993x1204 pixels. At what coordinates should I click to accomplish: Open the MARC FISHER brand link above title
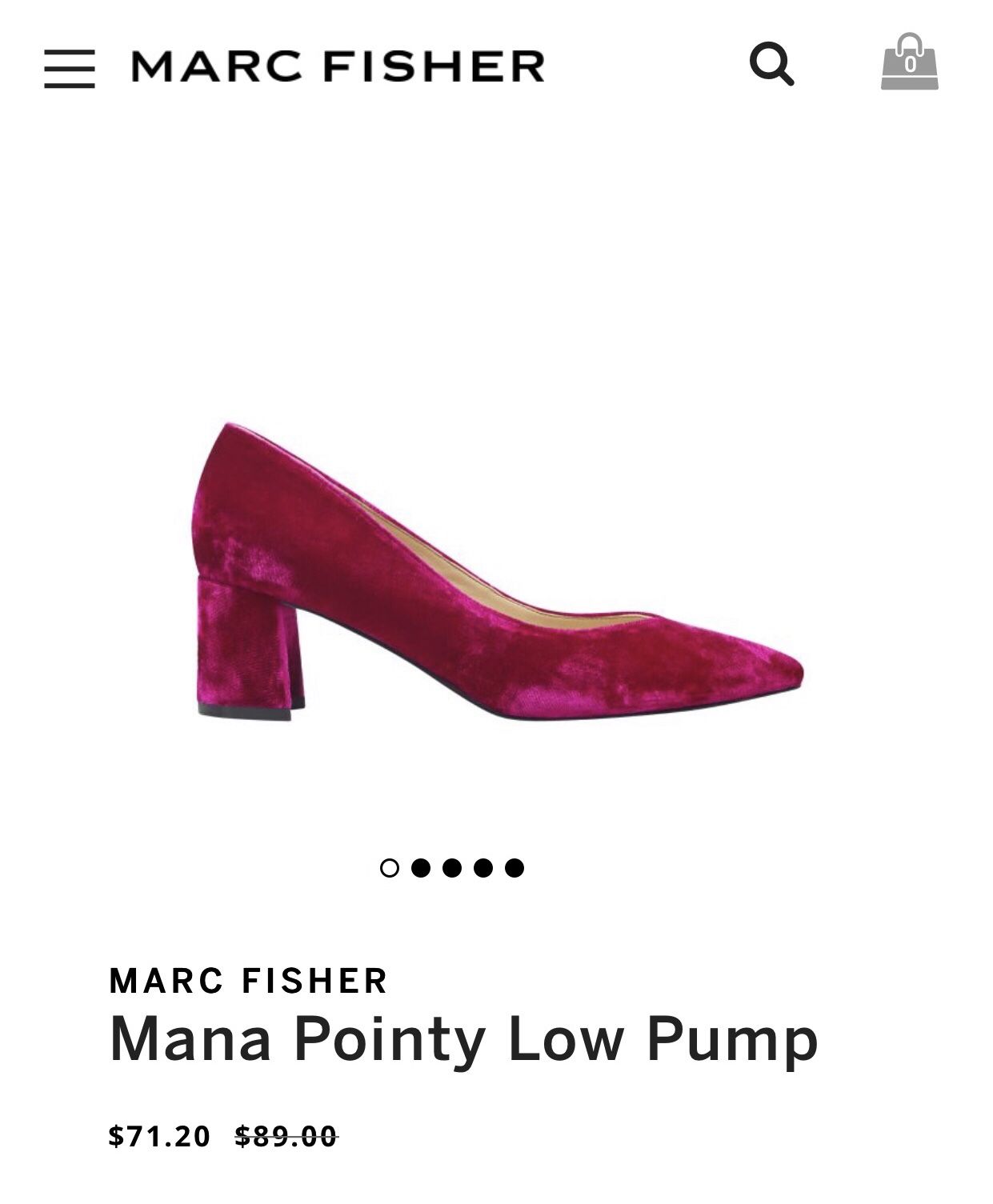(249, 981)
